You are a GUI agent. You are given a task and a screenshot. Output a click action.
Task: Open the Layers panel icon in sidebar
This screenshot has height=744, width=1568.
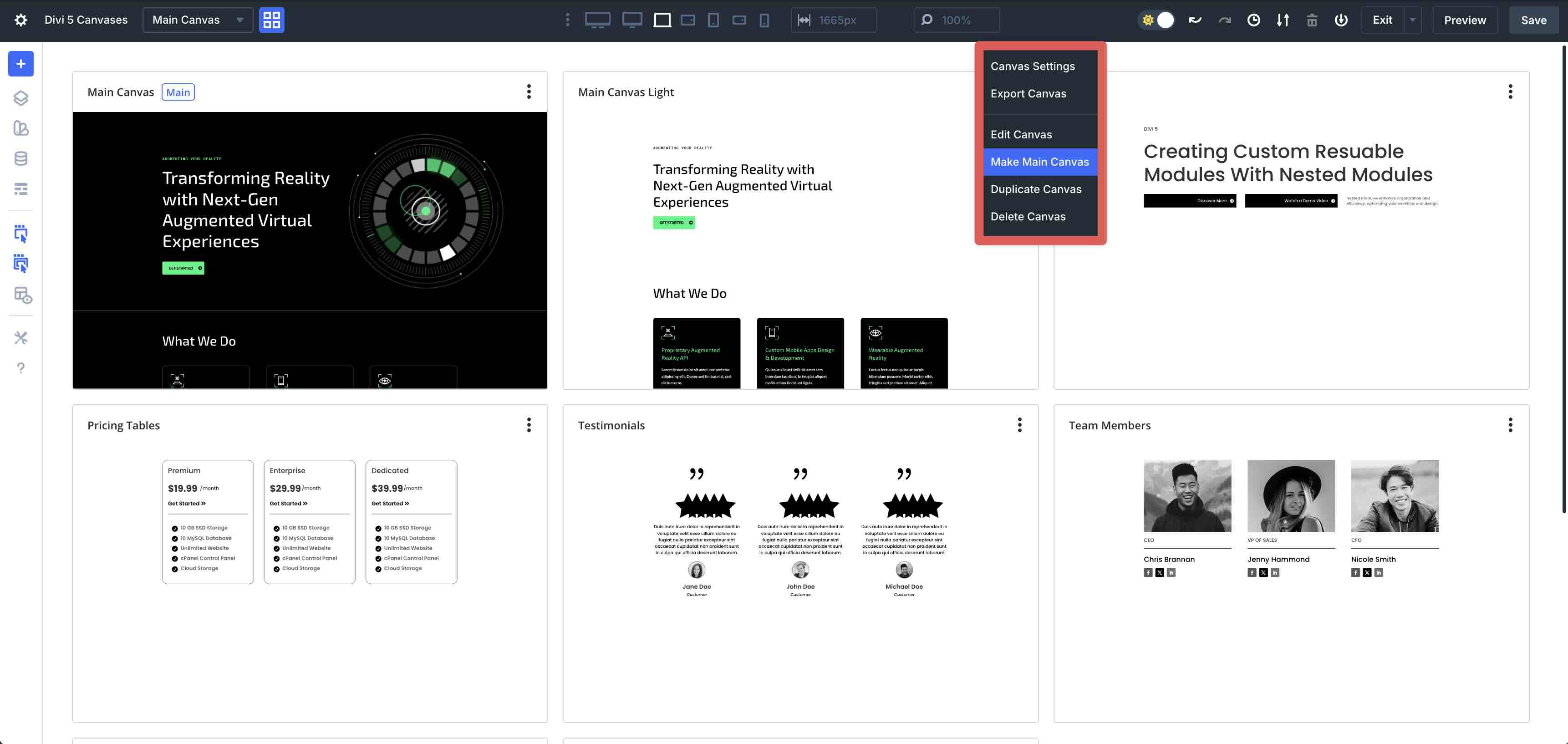pyautogui.click(x=20, y=98)
